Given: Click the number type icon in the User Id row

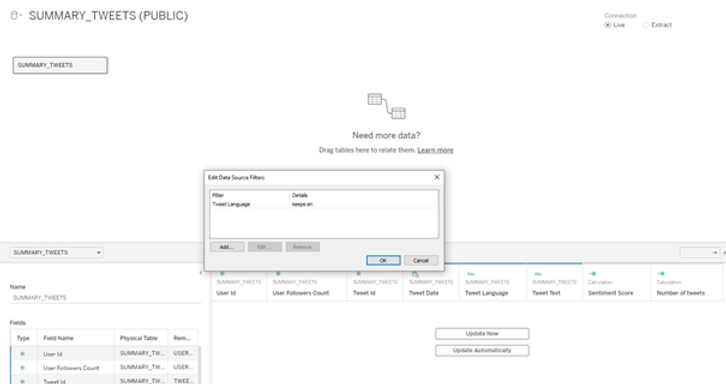Looking at the screenshot, I should pos(22,354).
